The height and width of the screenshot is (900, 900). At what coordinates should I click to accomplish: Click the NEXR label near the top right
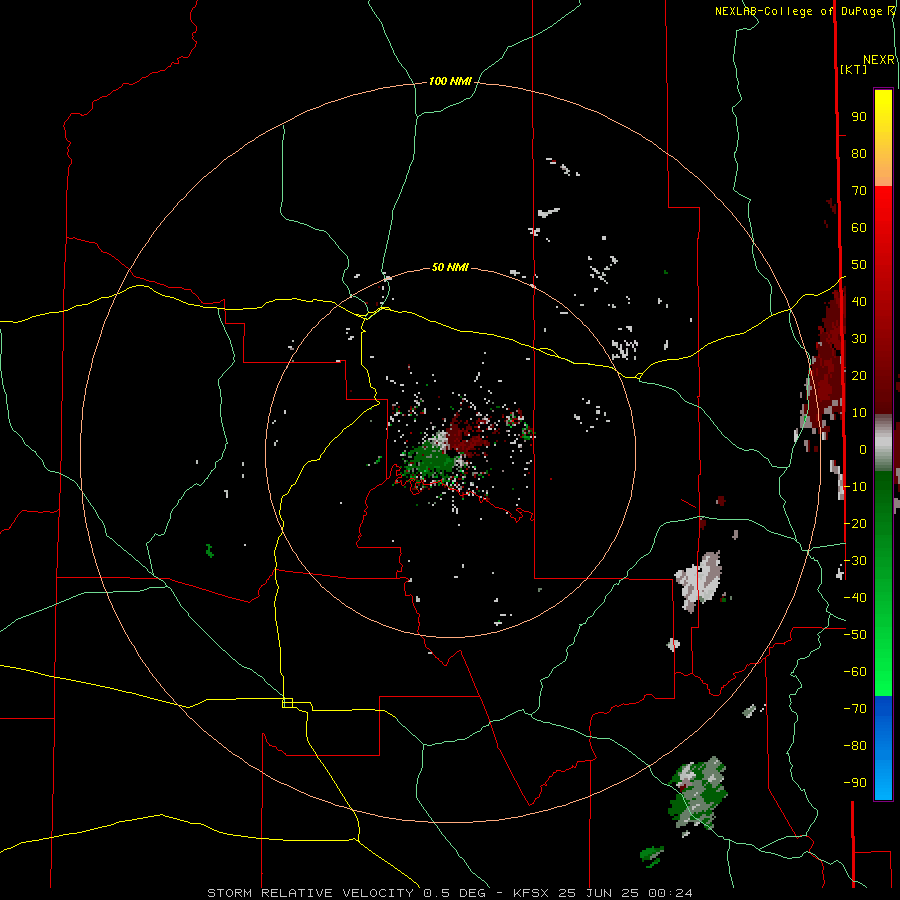[879, 60]
